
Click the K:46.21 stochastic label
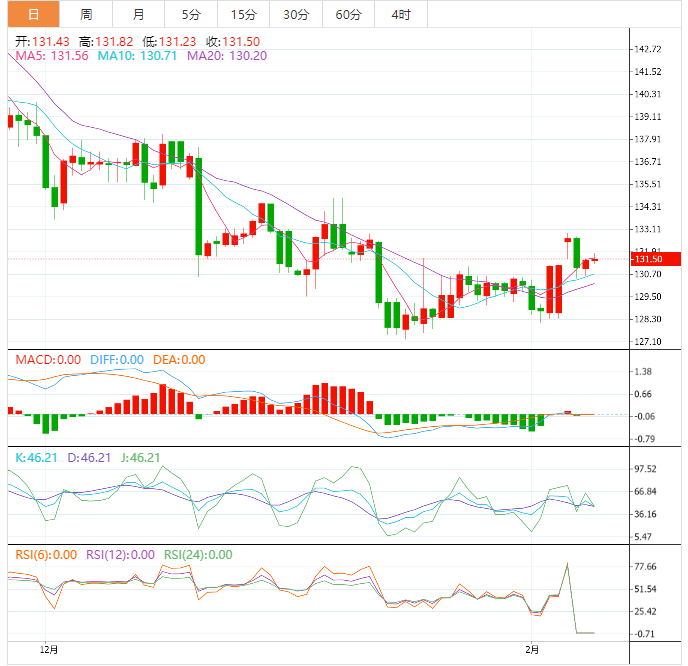(35, 457)
